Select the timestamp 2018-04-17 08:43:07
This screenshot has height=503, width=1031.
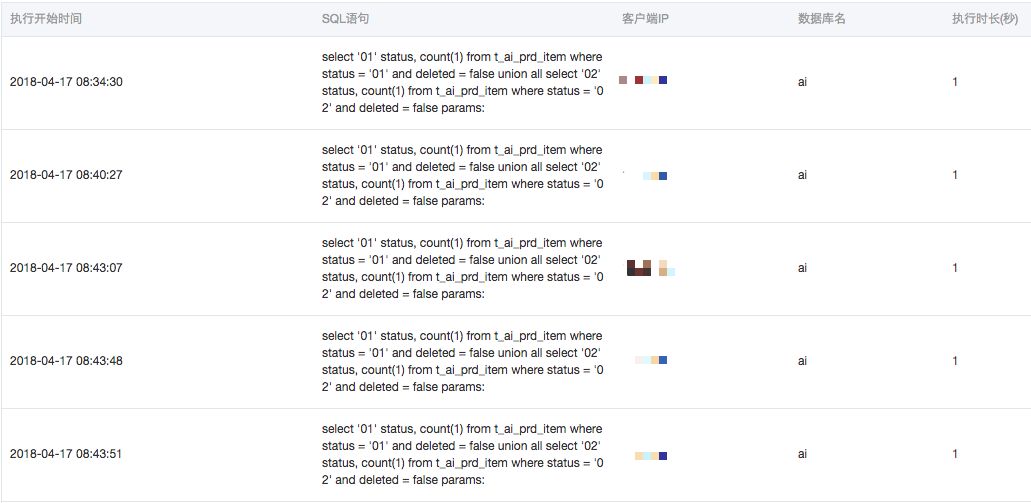coord(66,268)
